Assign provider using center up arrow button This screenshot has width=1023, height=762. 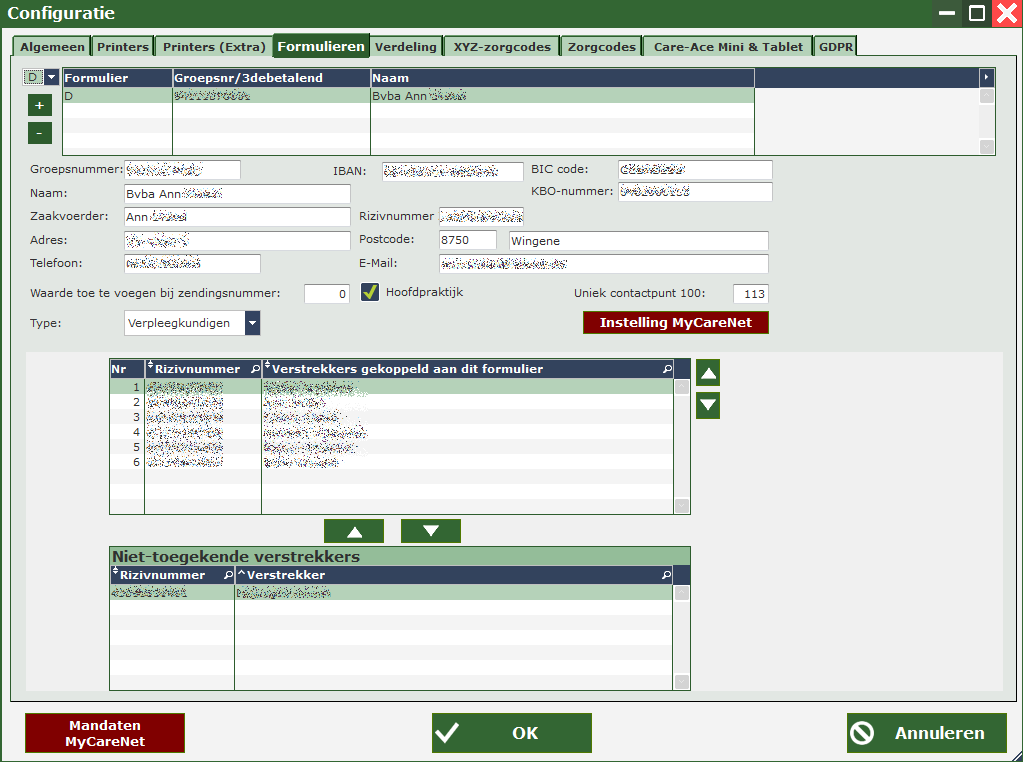point(353,531)
